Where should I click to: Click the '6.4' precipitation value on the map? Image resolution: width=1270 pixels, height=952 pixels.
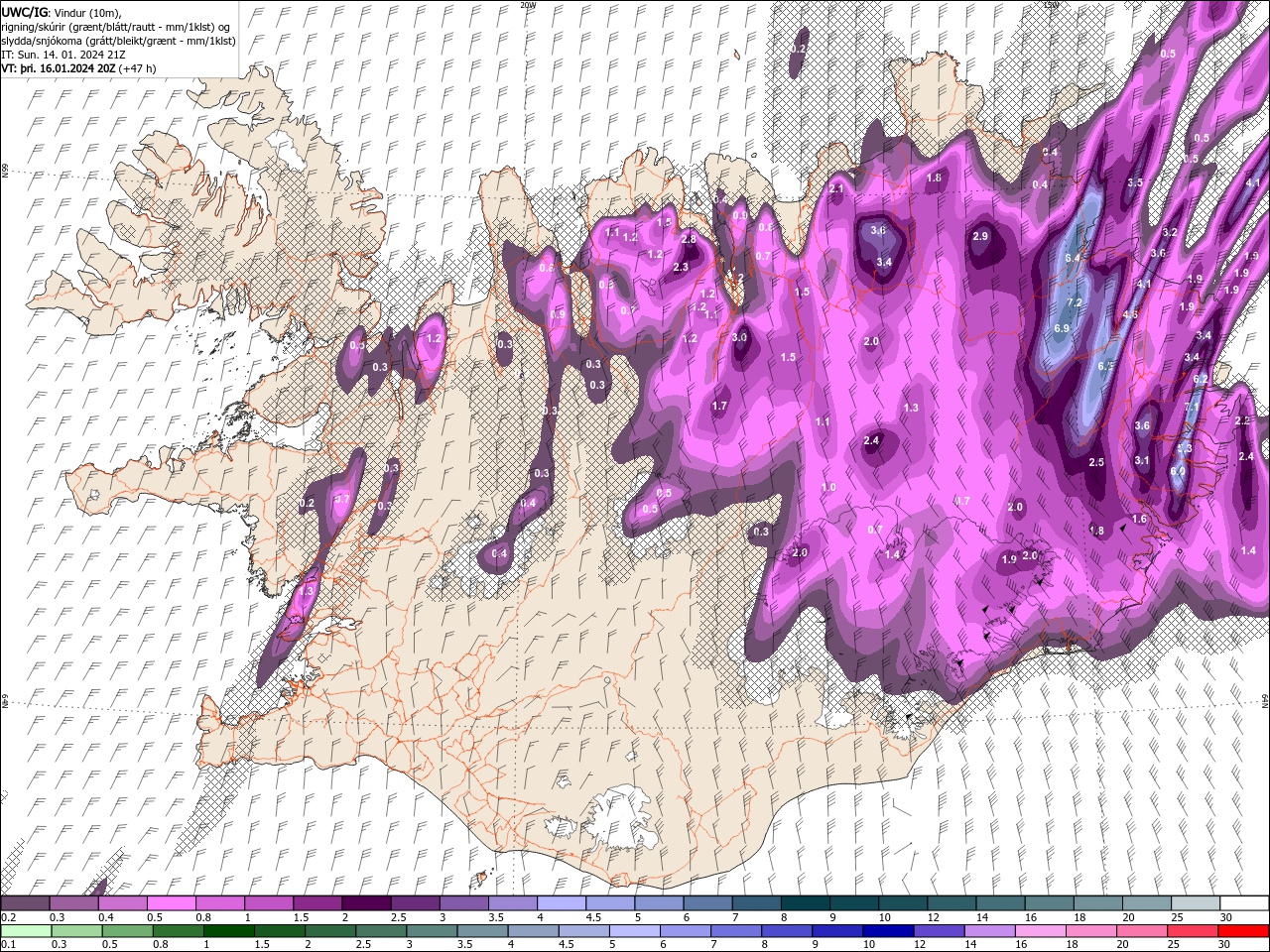pyautogui.click(x=1073, y=258)
